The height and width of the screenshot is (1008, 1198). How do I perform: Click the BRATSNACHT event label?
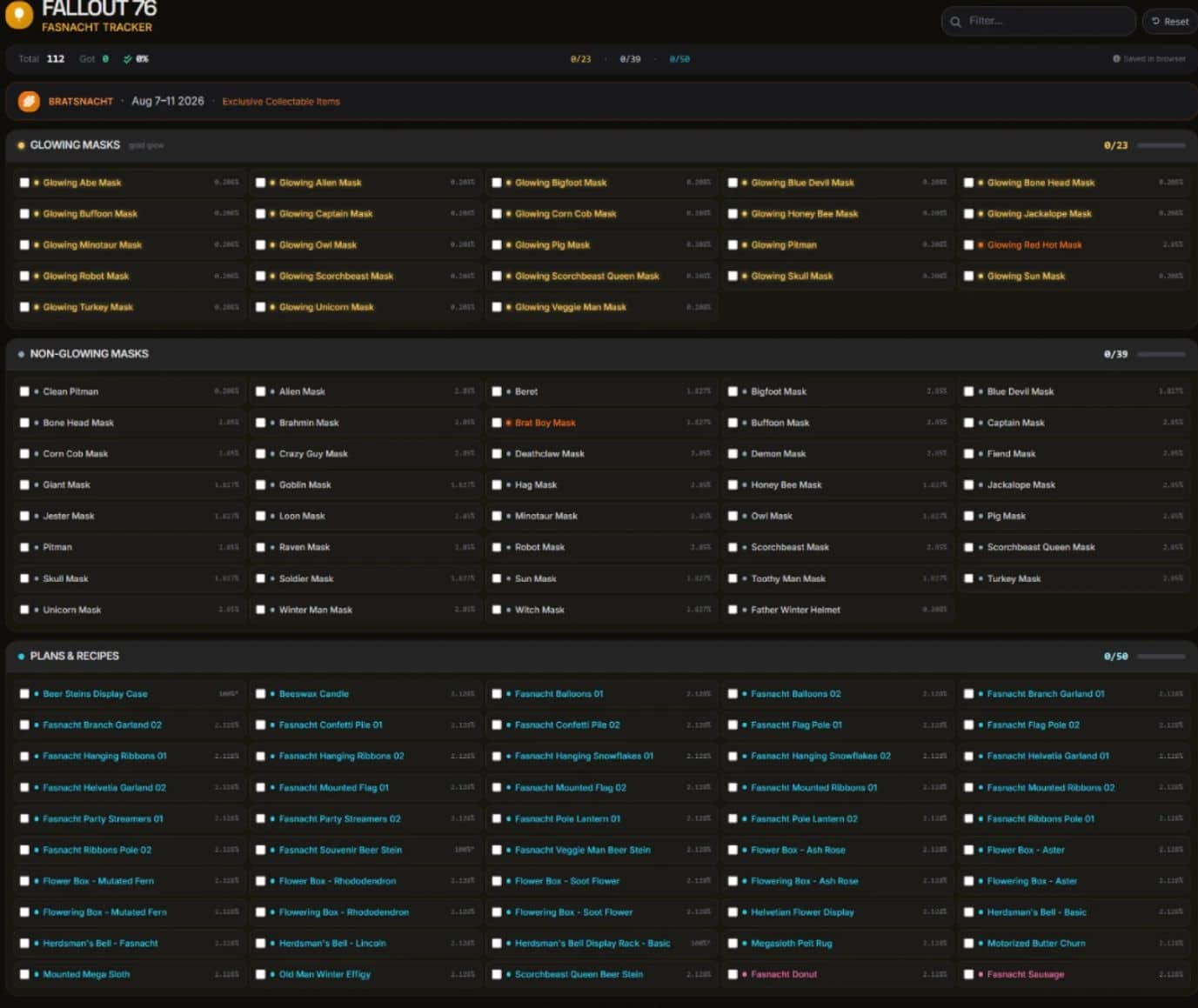[x=81, y=102]
